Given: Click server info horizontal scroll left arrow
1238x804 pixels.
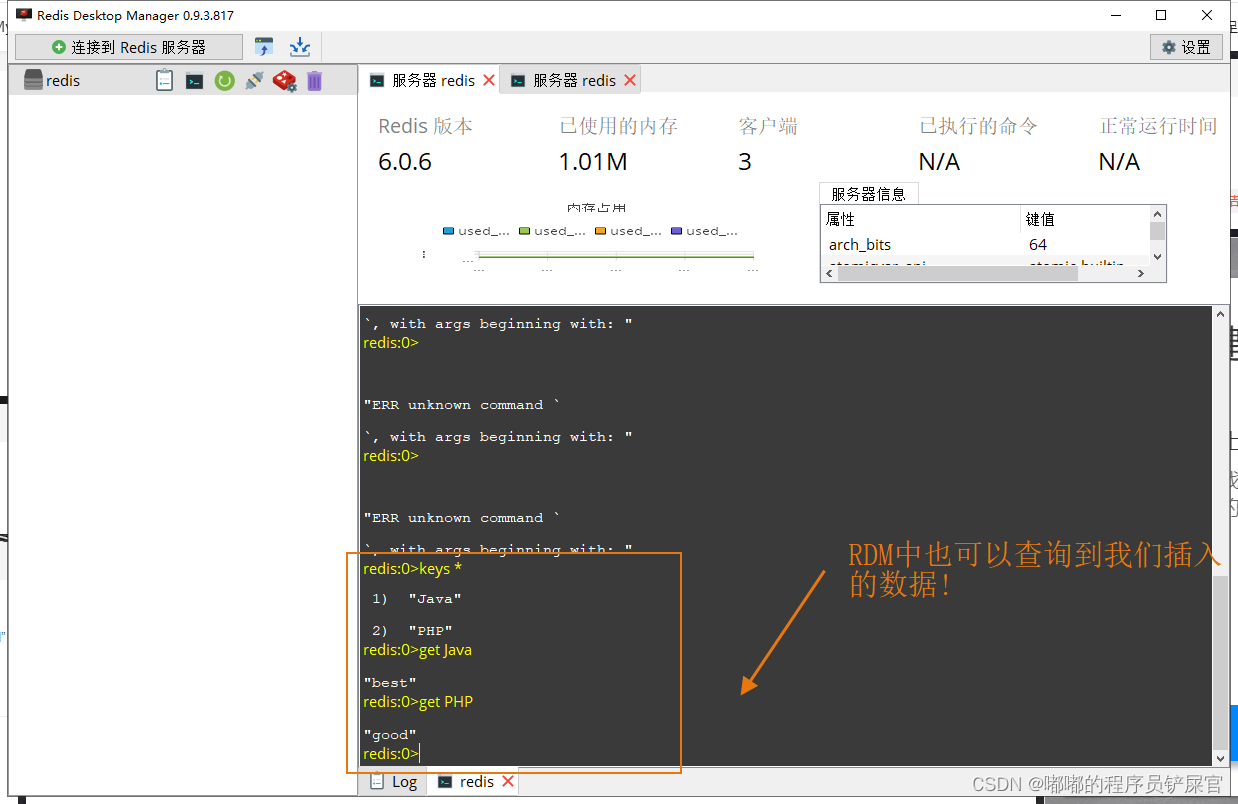Looking at the screenshot, I should [x=829, y=274].
